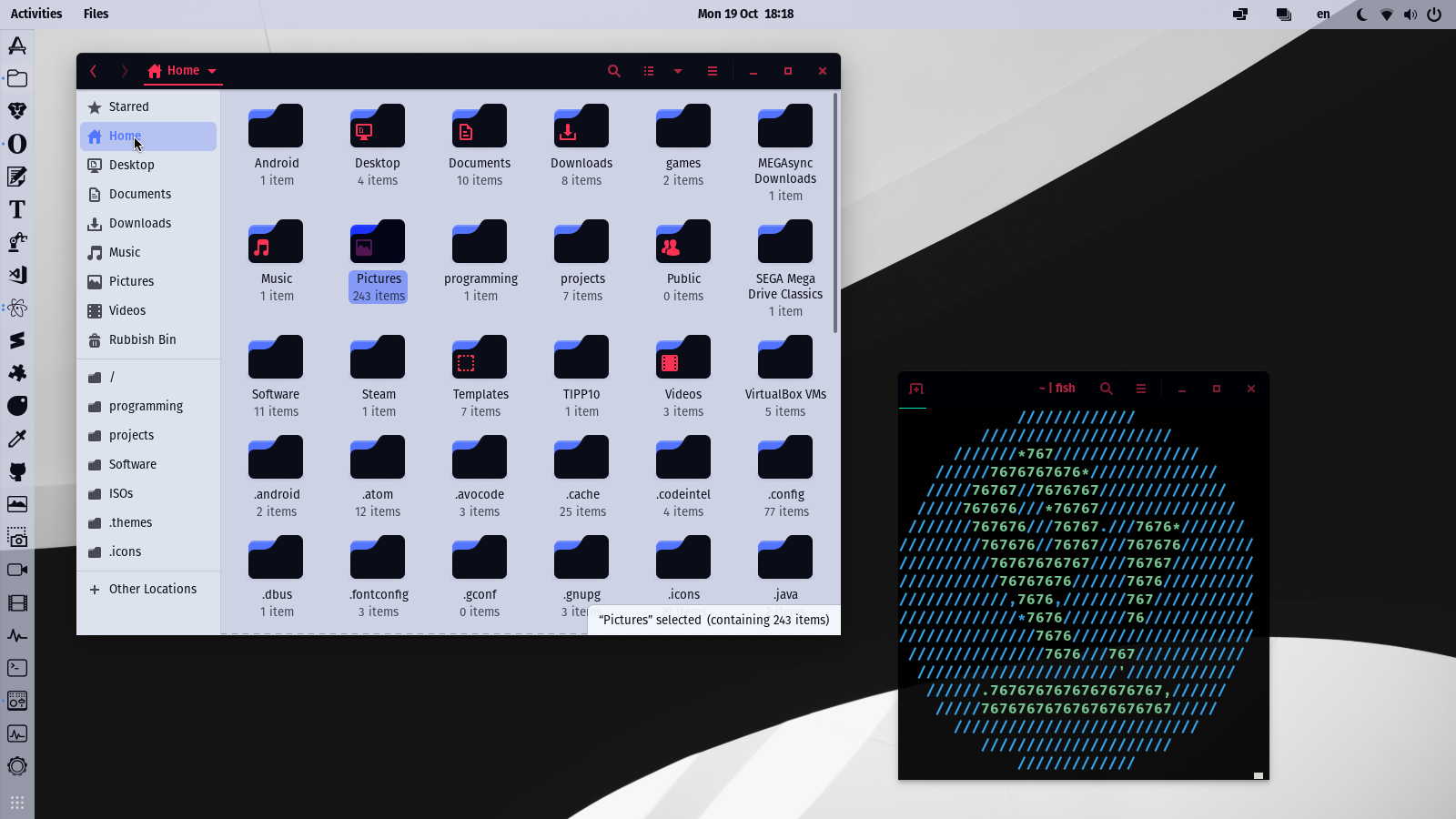
Task: Go back with the Files back arrow
Action: point(94,71)
